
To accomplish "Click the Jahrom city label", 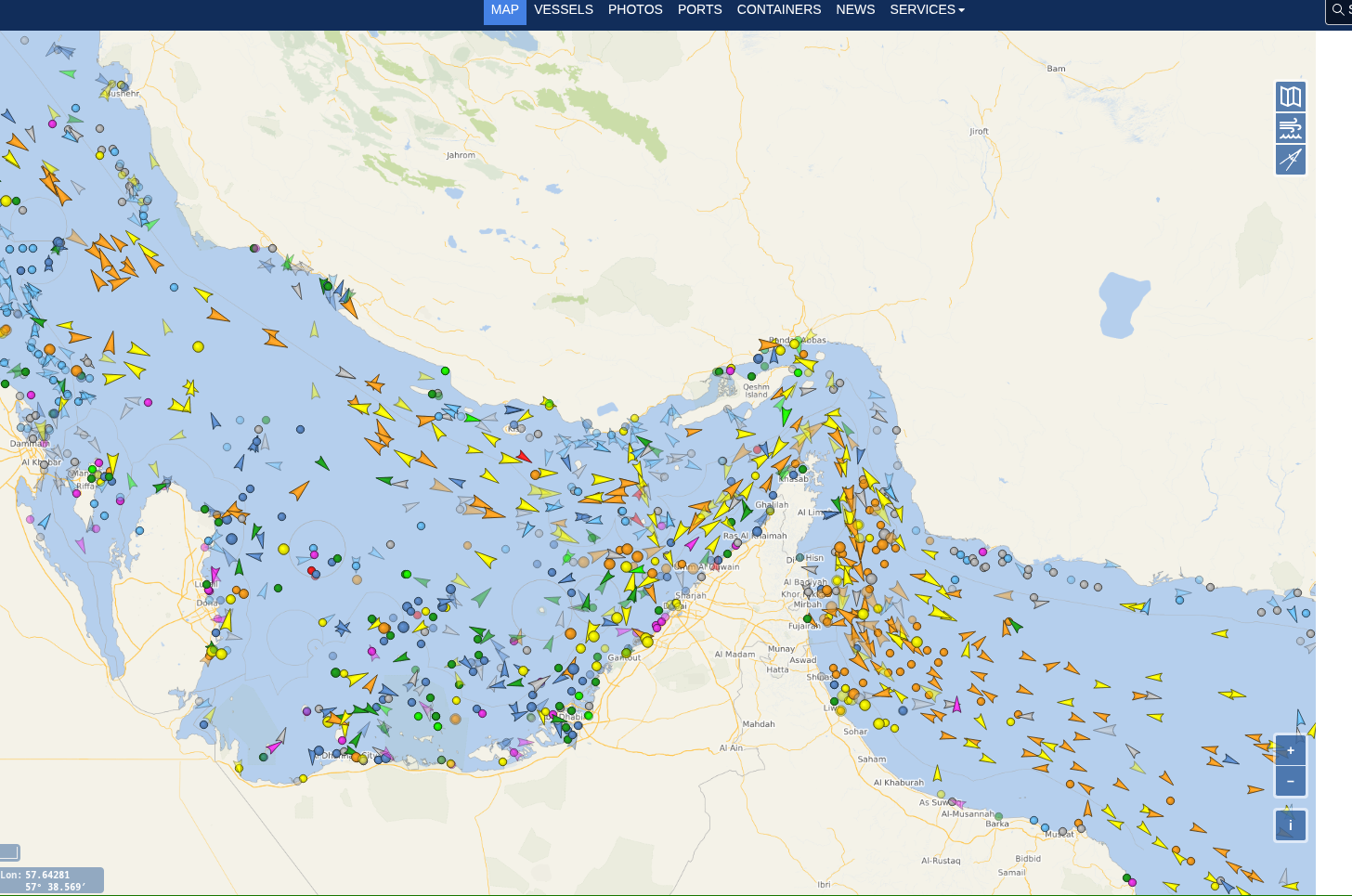I will click(461, 155).
